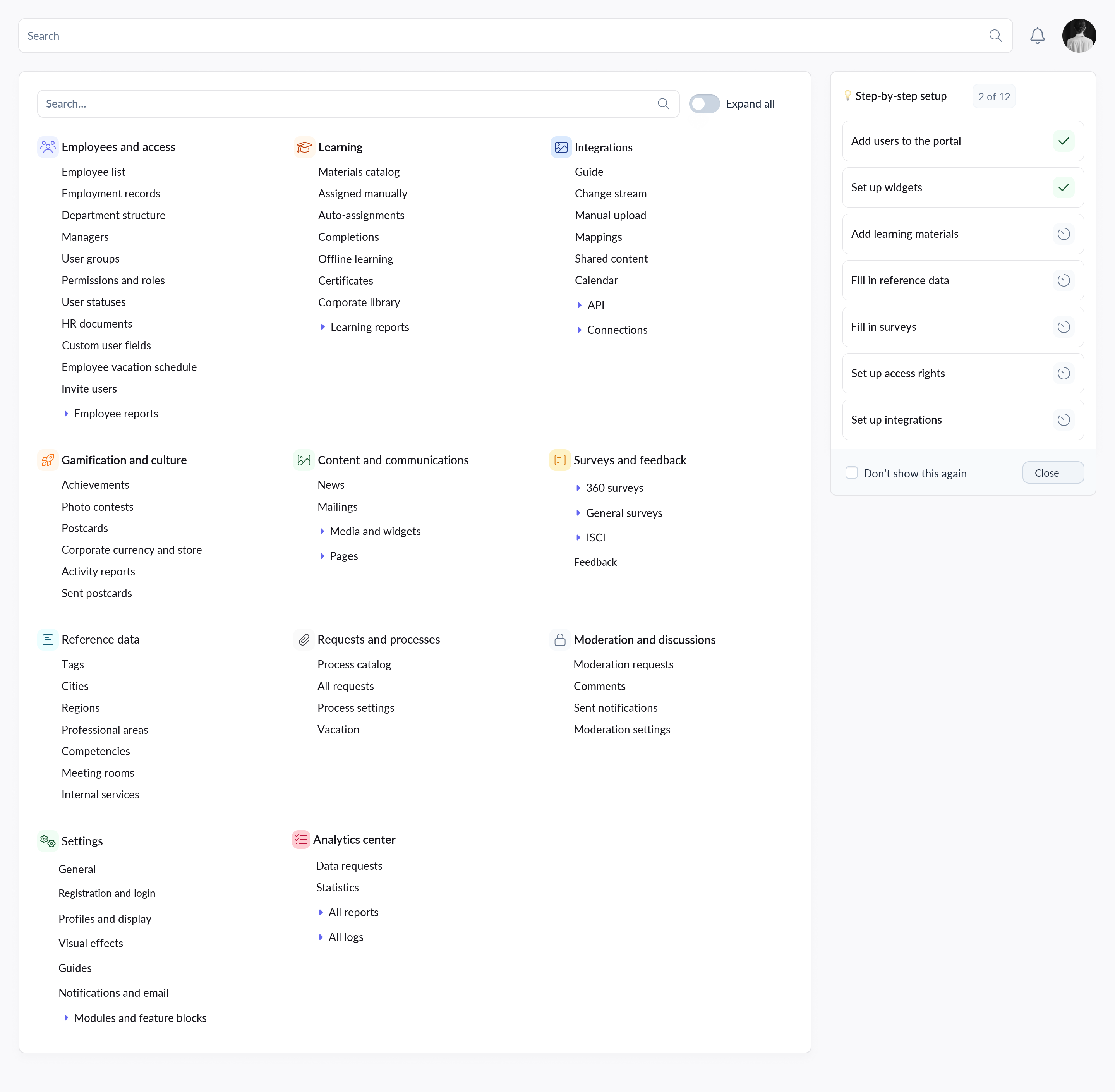Click pending clock icon for Fill in surveys
The width and height of the screenshot is (1115, 1092).
pos(1064,327)
